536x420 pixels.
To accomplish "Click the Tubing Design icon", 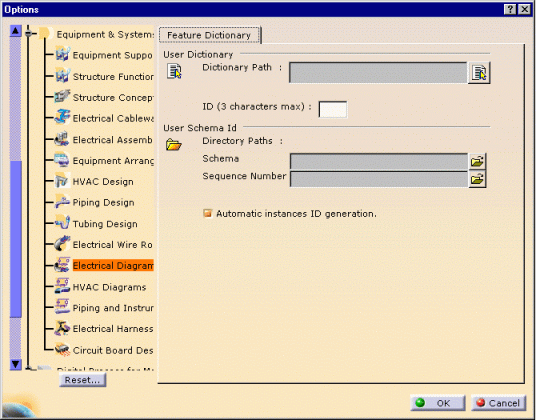I will coord(63,223).
